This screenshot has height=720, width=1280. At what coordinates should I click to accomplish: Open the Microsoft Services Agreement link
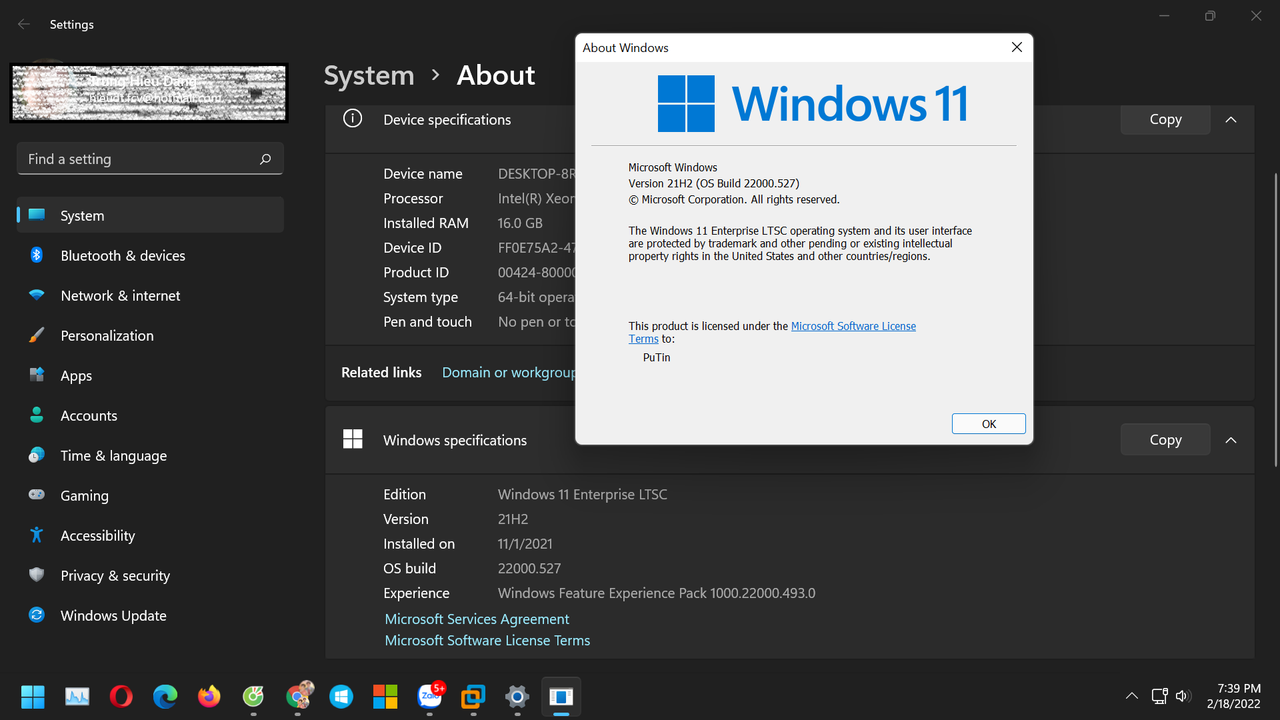point(477,619)
